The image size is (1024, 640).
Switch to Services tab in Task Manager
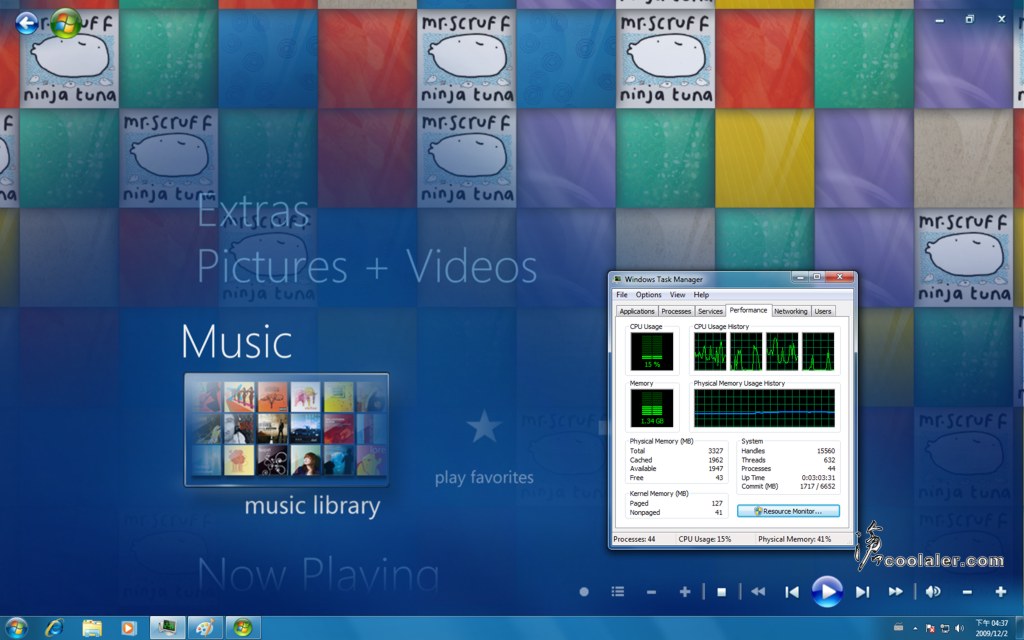pos(710,312)
